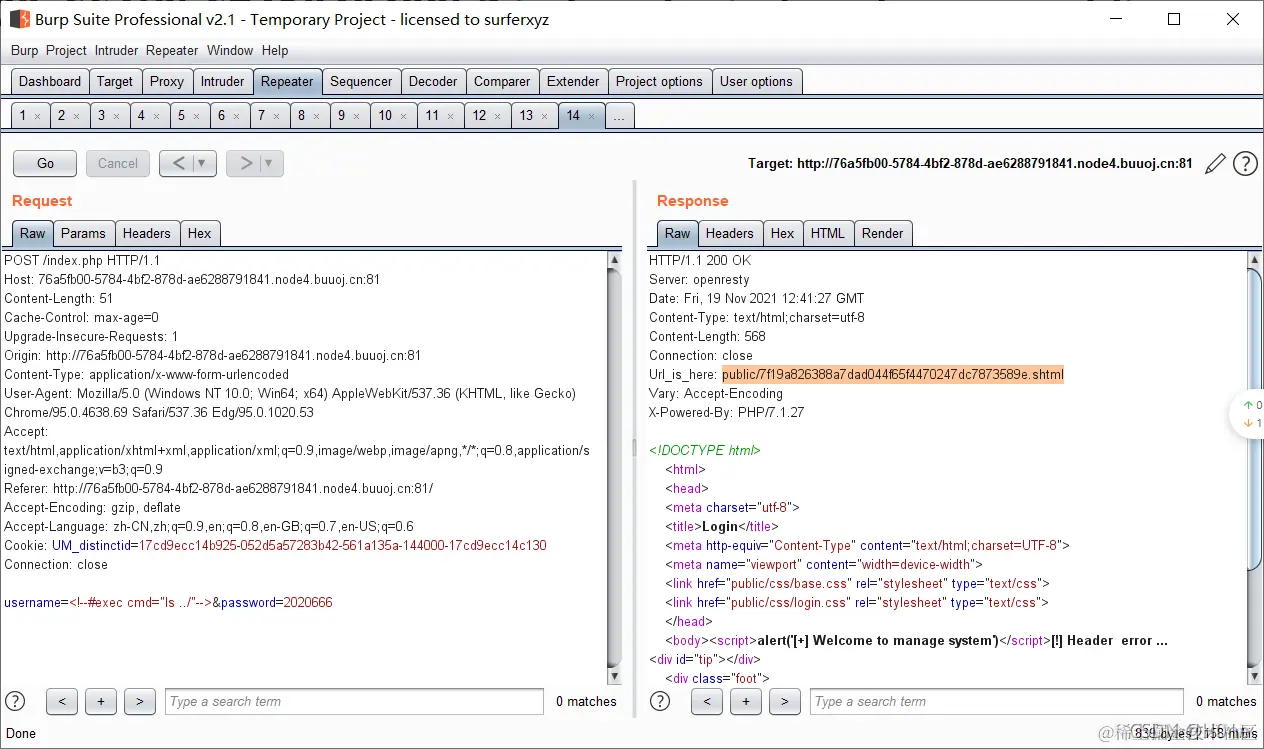Show Request Headers view
Viewport: 1264px width, 749px height.
[x=146, y=233]
